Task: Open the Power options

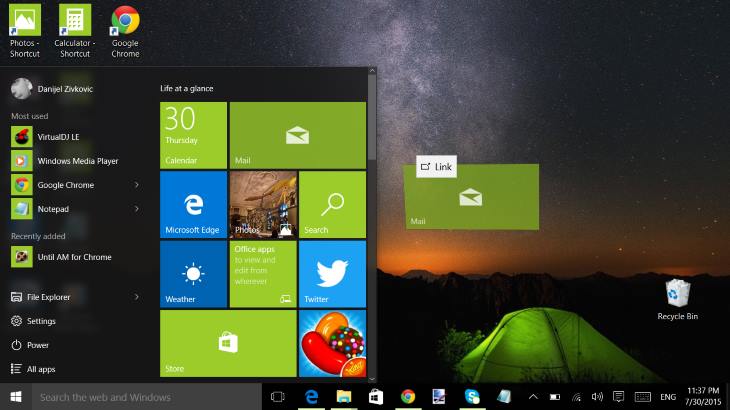Action: point(30,345)
